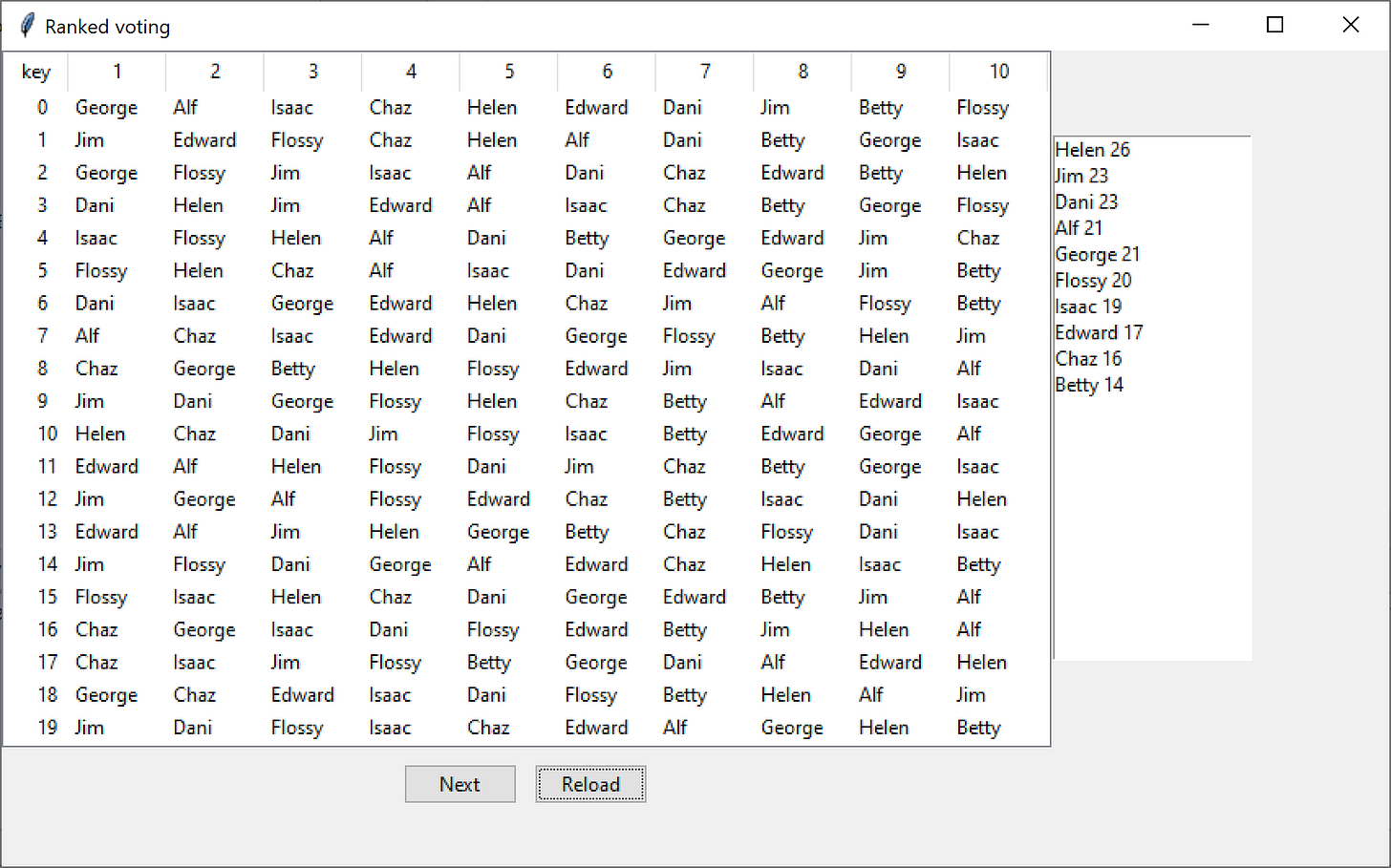This screenshot has height=868, width=1391.
Task: Select 'Flossy 20' in results list
Action: pyautogui.click(x=1093, y=280)
